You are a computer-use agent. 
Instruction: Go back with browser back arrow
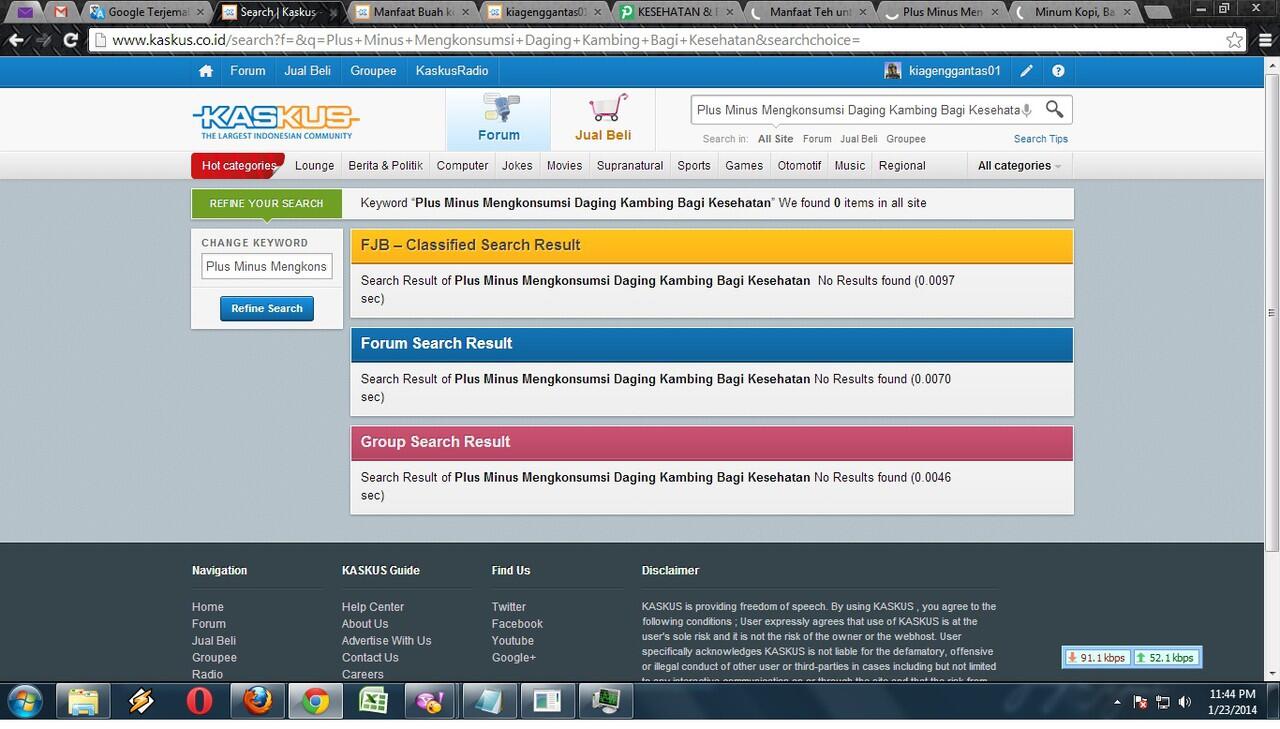click(x=16, y=41)
